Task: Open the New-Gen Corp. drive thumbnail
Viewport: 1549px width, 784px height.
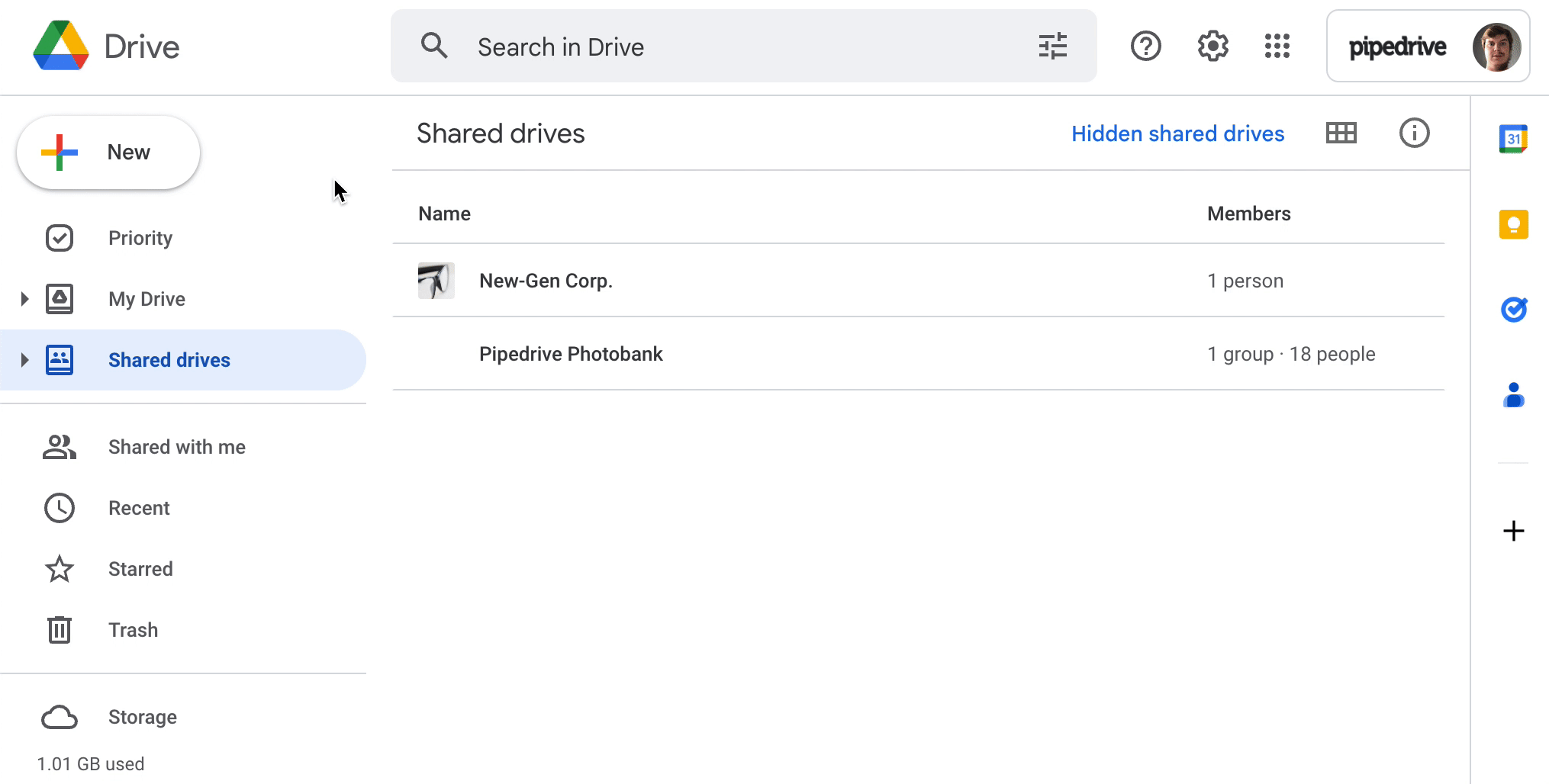Action: click(x=436, y=281)
